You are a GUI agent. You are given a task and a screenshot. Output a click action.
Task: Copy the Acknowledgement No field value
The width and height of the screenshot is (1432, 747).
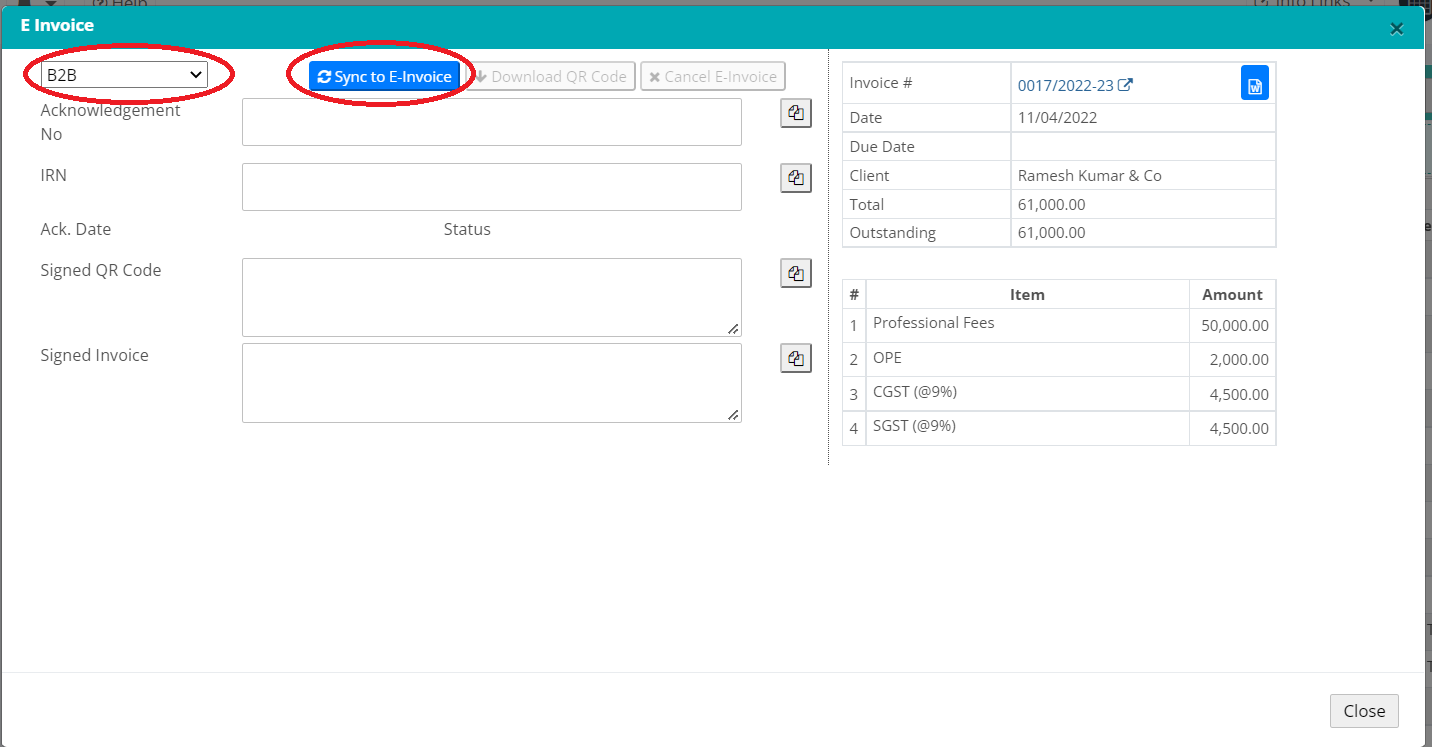tap(795, 114)
